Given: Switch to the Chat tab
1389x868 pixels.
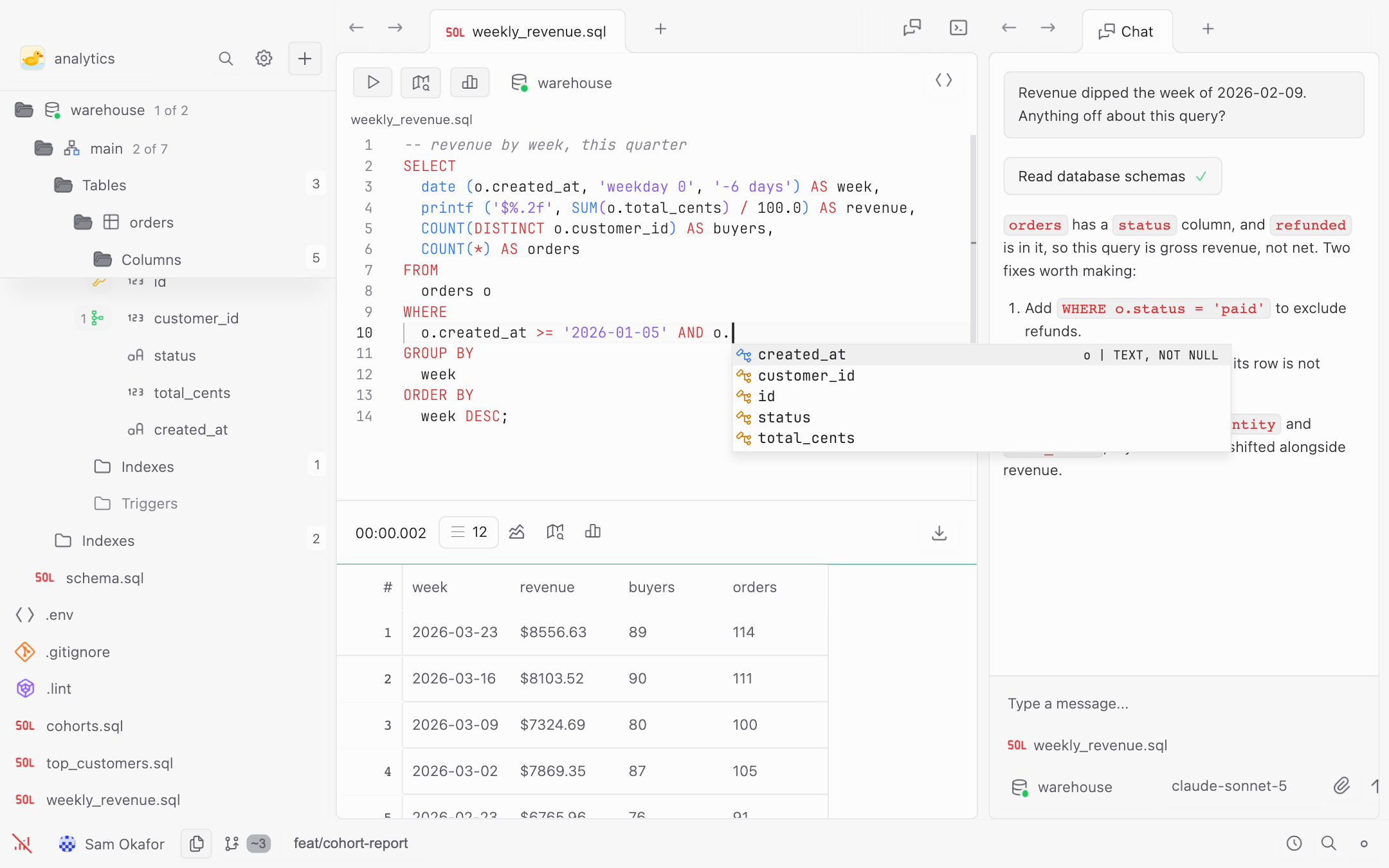Looking at the screenshot, I should pos(1127,32).
